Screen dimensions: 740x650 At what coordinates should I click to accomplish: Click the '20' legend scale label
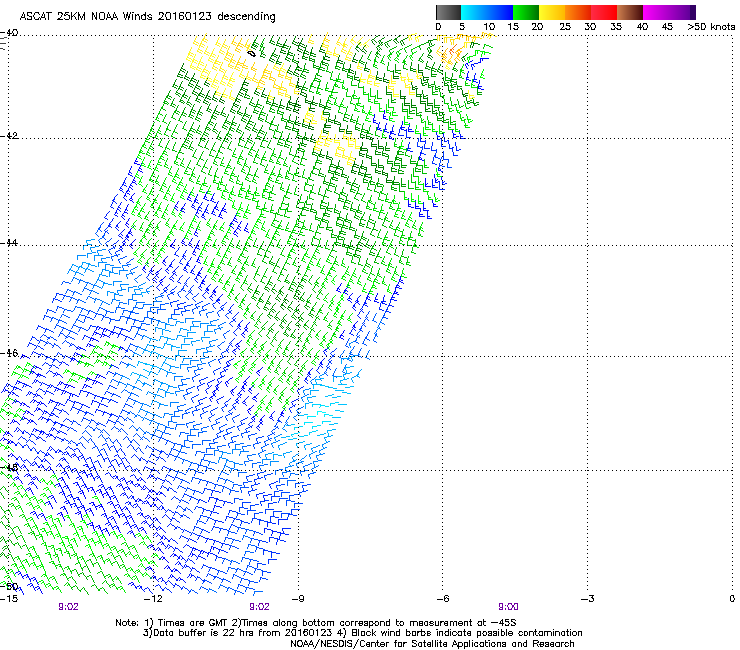pos(537,27)
